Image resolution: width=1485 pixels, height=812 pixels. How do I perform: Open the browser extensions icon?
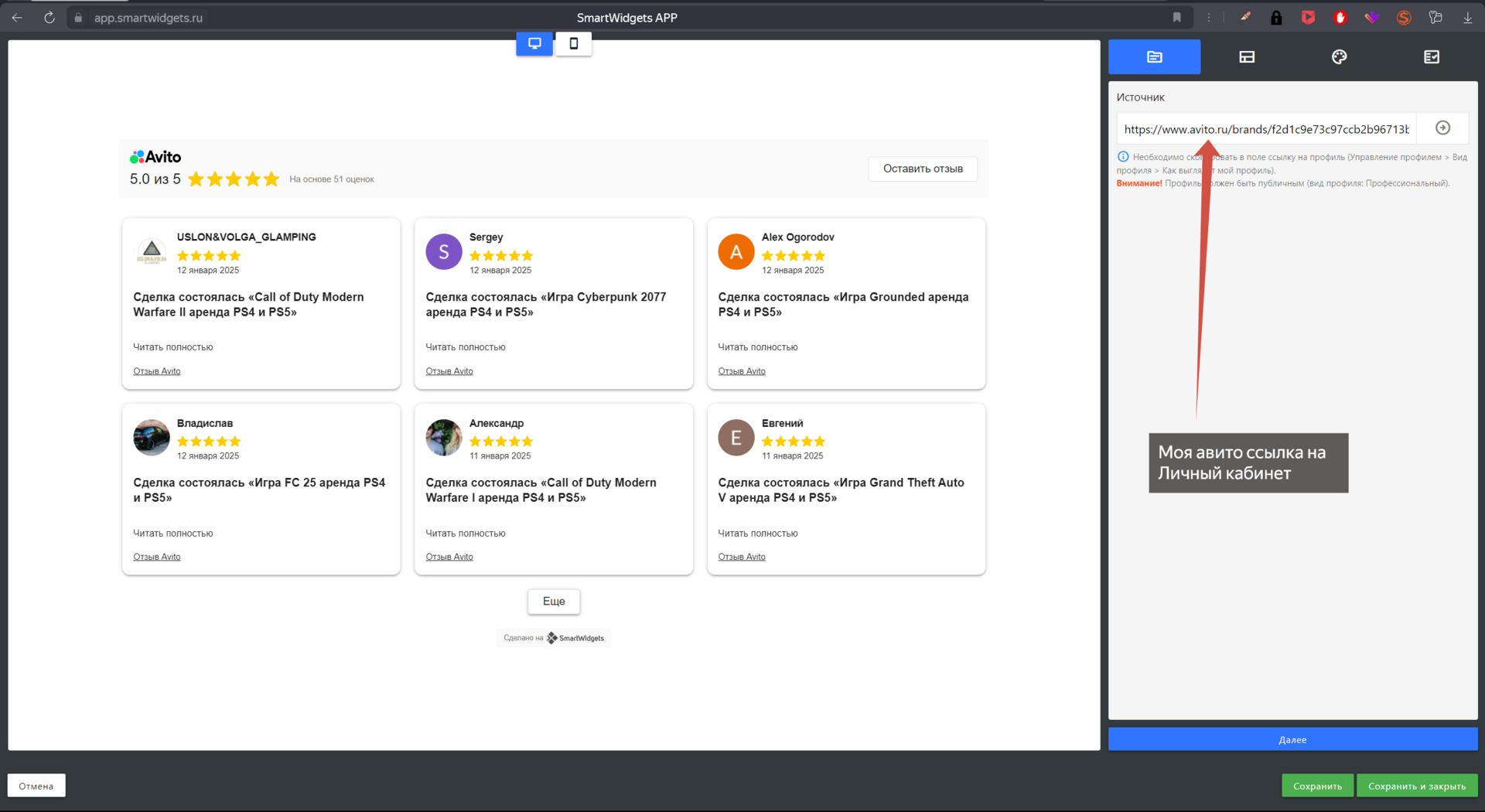1435,17
